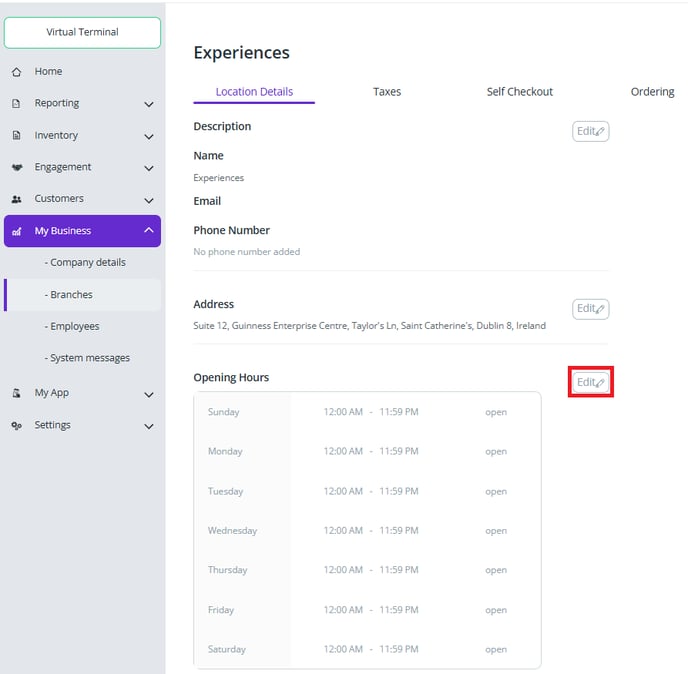Edit the Opening Hours section
Image resolution: width=688 pixels, height=674 pixels.
pyautogui.click(x=590, y=382)
